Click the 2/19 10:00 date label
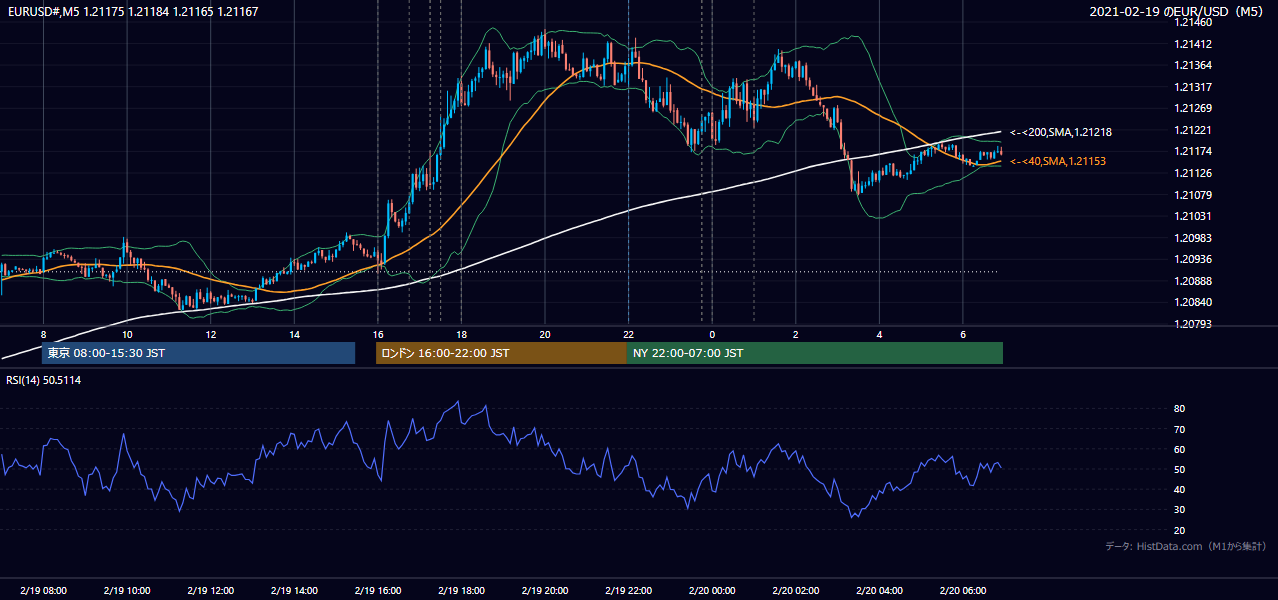Viewport: 1278px width, 600px height. pyautogui.click(x=127, y=591)
